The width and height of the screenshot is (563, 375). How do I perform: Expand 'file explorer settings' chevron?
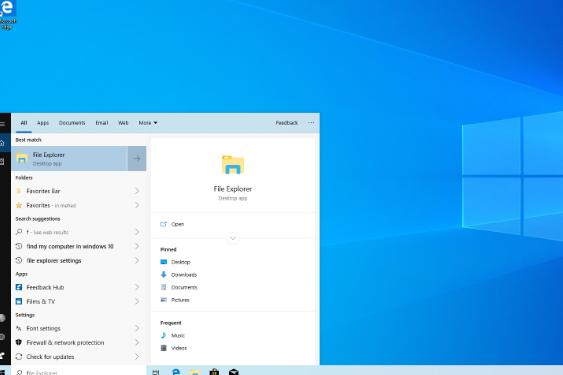coord(137,260)
